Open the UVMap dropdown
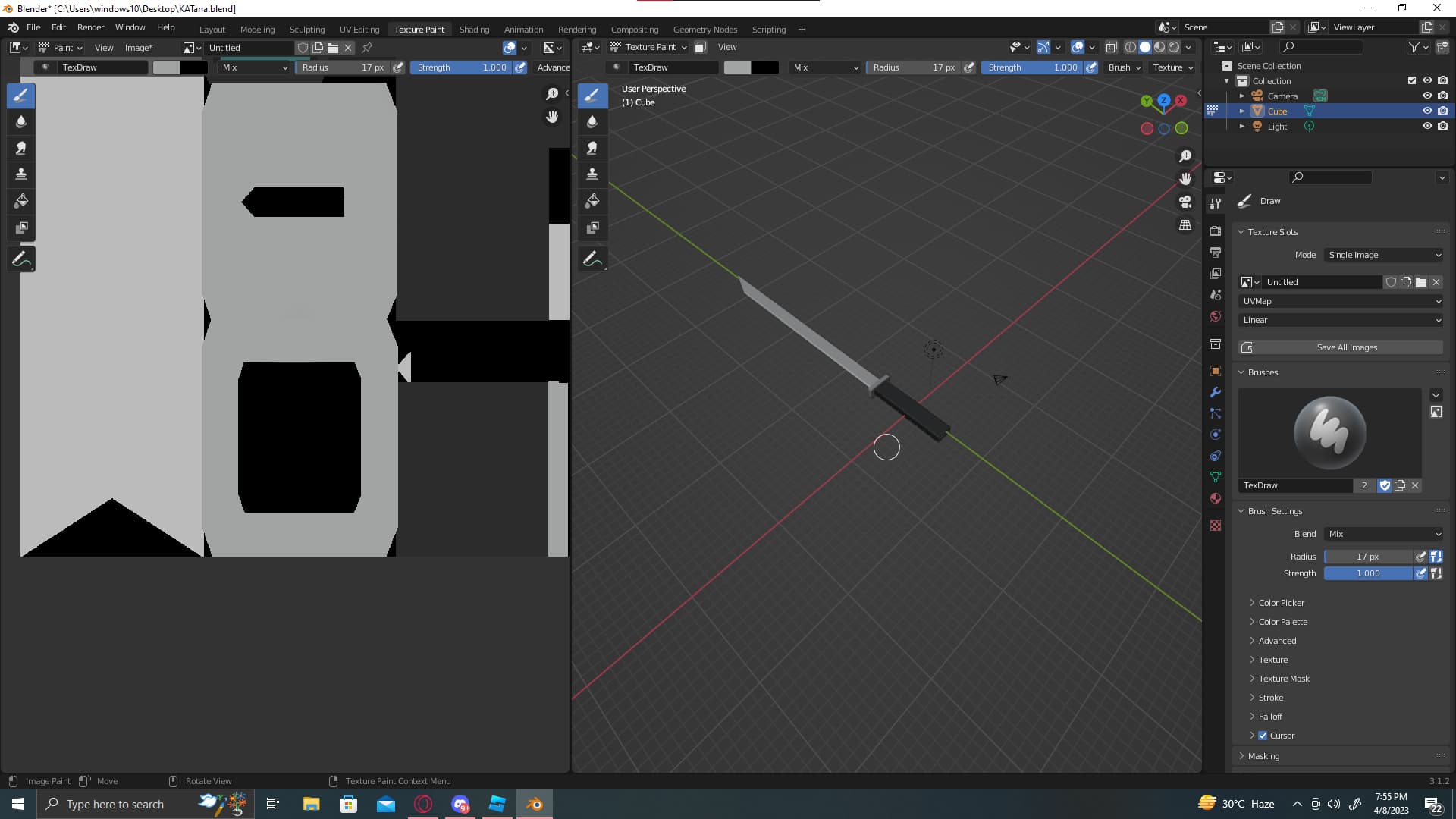This screenshot has width=1456, height=819. [1341, 301]
